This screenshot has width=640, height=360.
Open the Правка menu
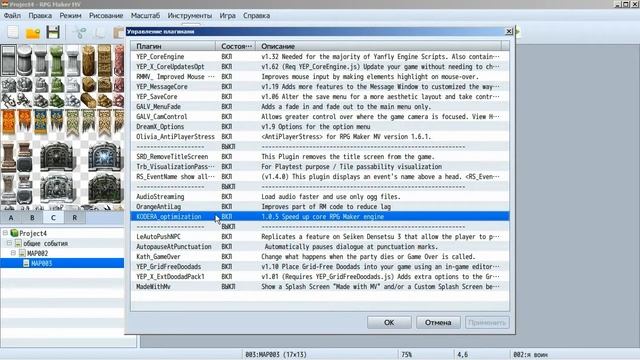(40, 16)
